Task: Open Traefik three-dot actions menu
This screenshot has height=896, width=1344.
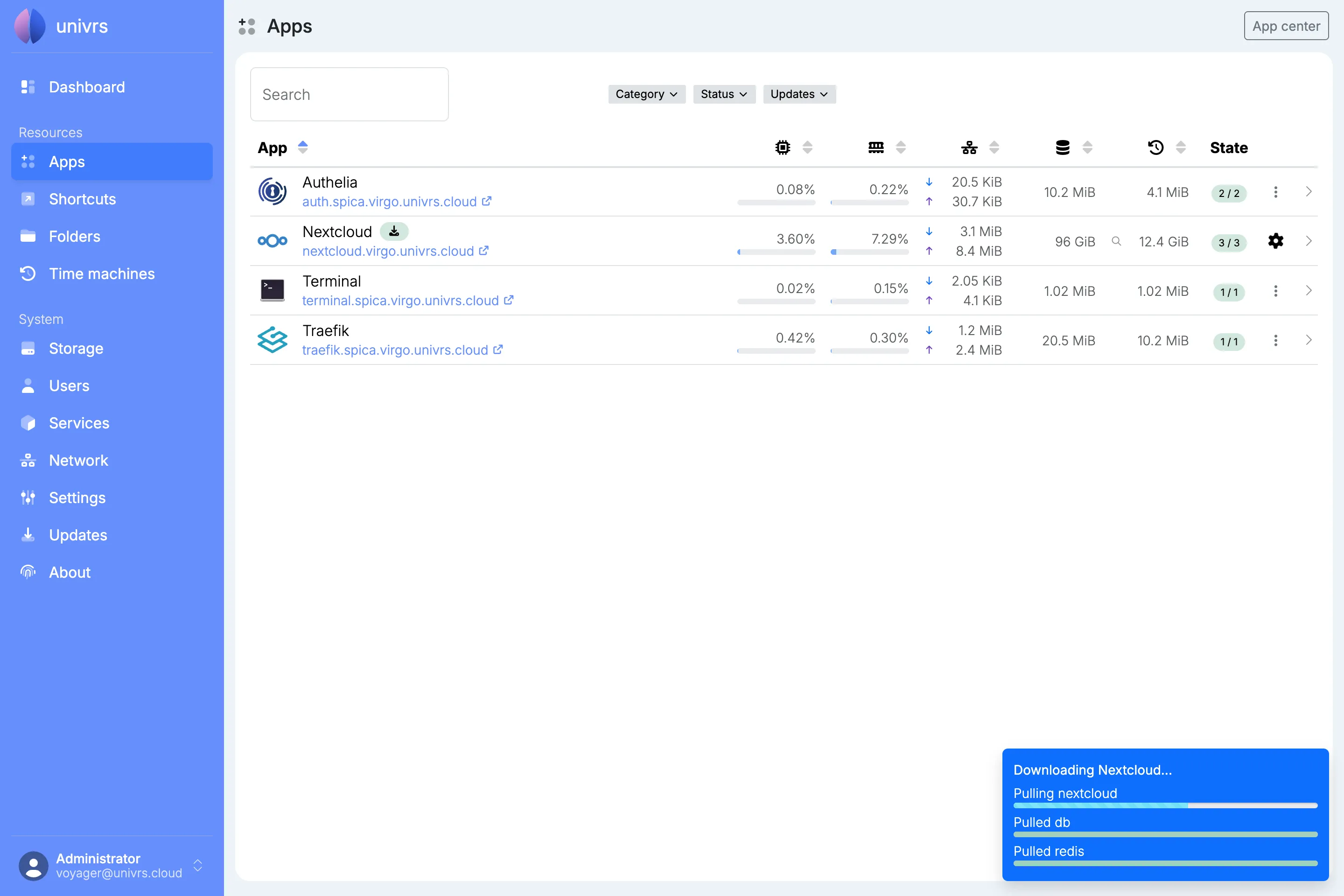Action: (x=1275, y=341)
